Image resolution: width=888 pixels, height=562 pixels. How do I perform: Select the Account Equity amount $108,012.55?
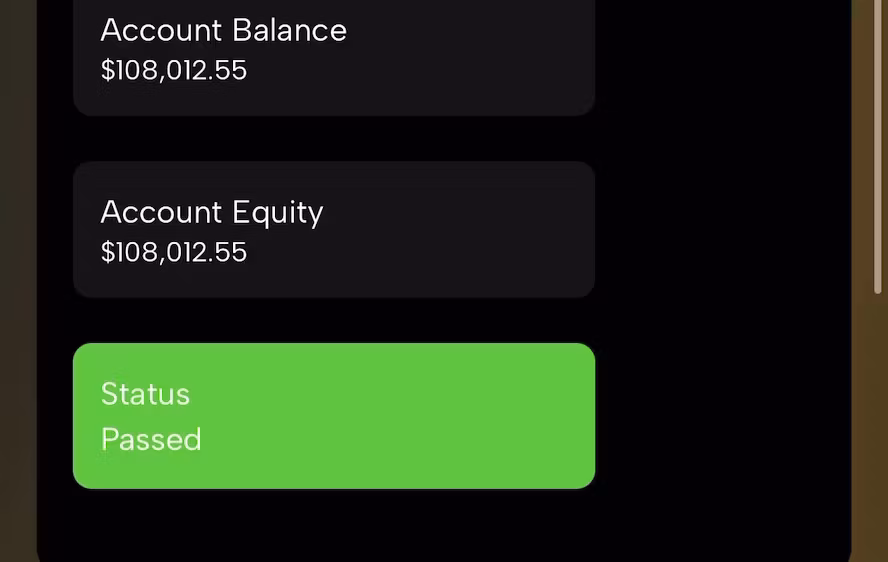pos(173,252)
